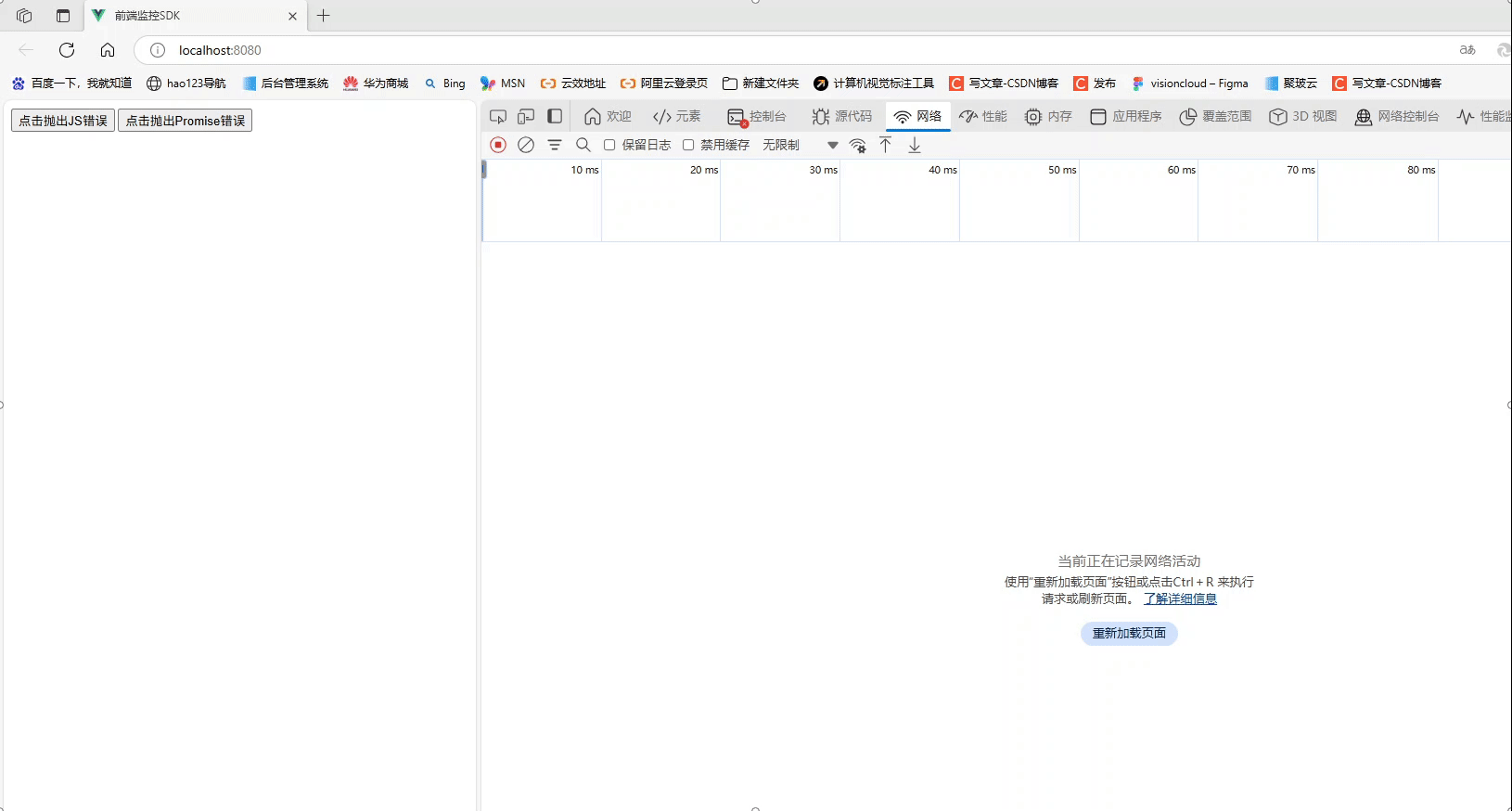Open the 应用程序 application tab

[x=1126, y=117]
